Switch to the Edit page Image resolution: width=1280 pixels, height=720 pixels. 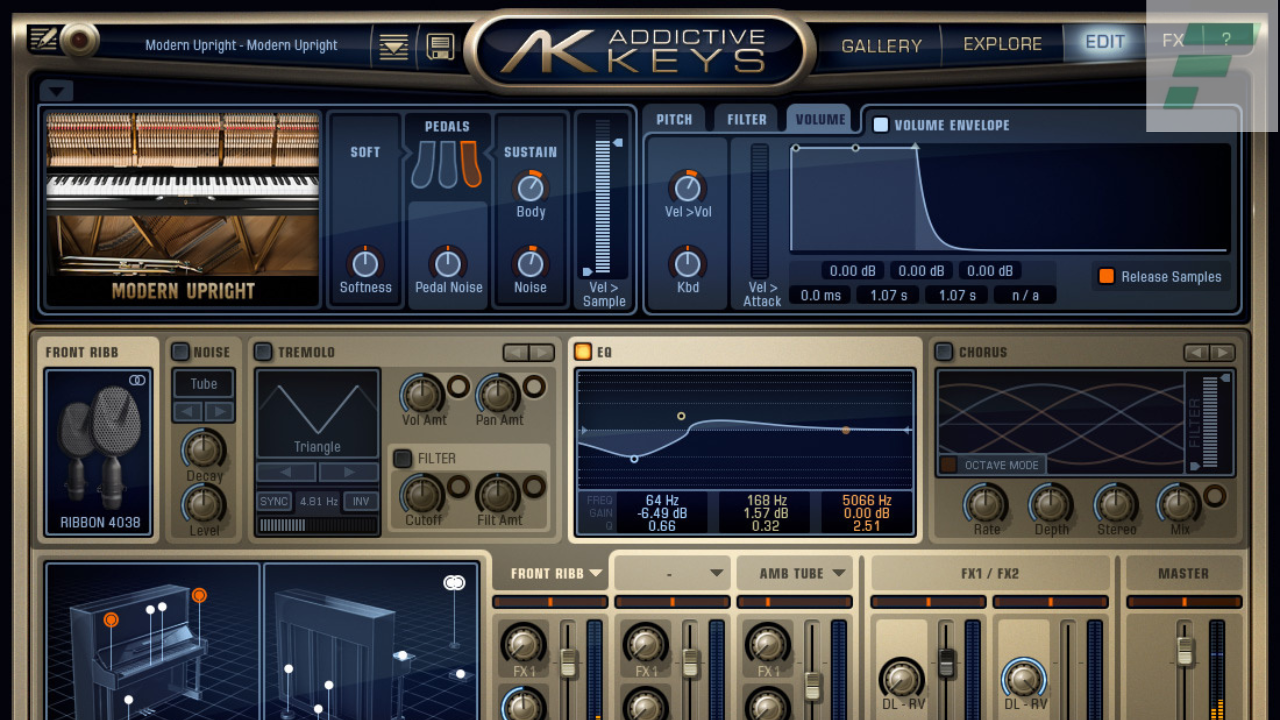1105,42
